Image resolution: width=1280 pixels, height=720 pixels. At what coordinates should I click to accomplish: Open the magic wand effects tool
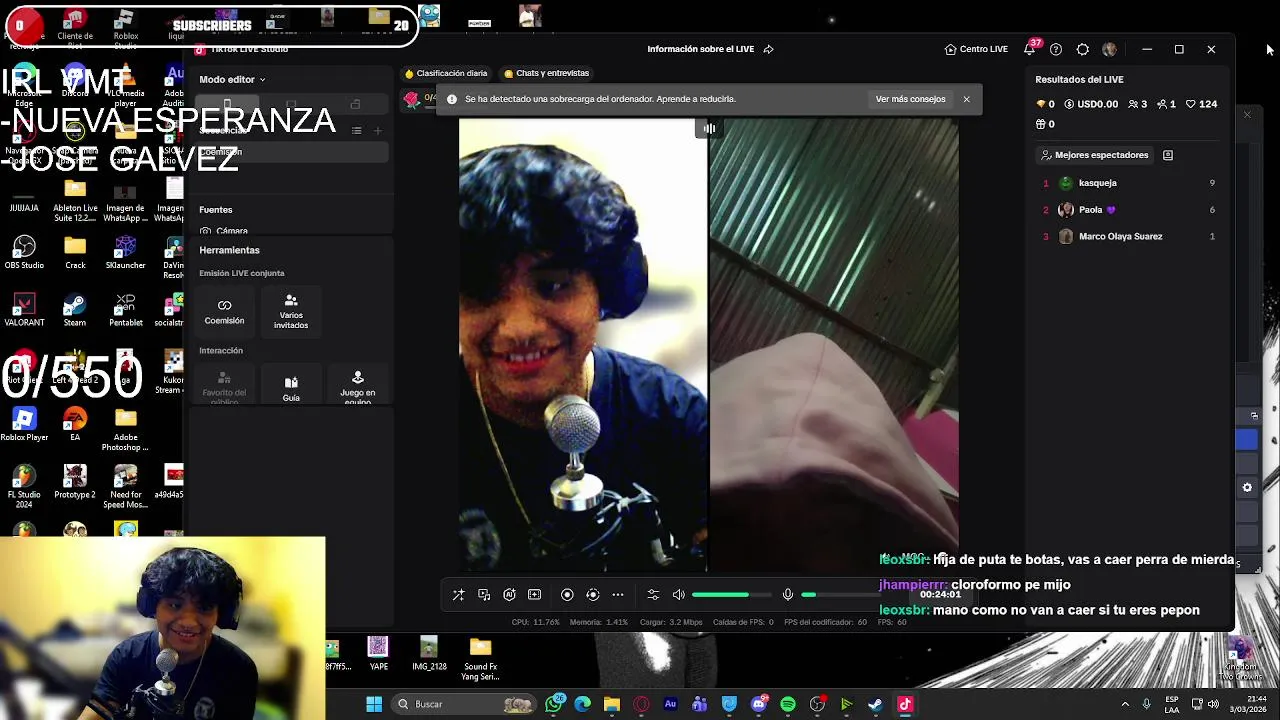point(458,595)
